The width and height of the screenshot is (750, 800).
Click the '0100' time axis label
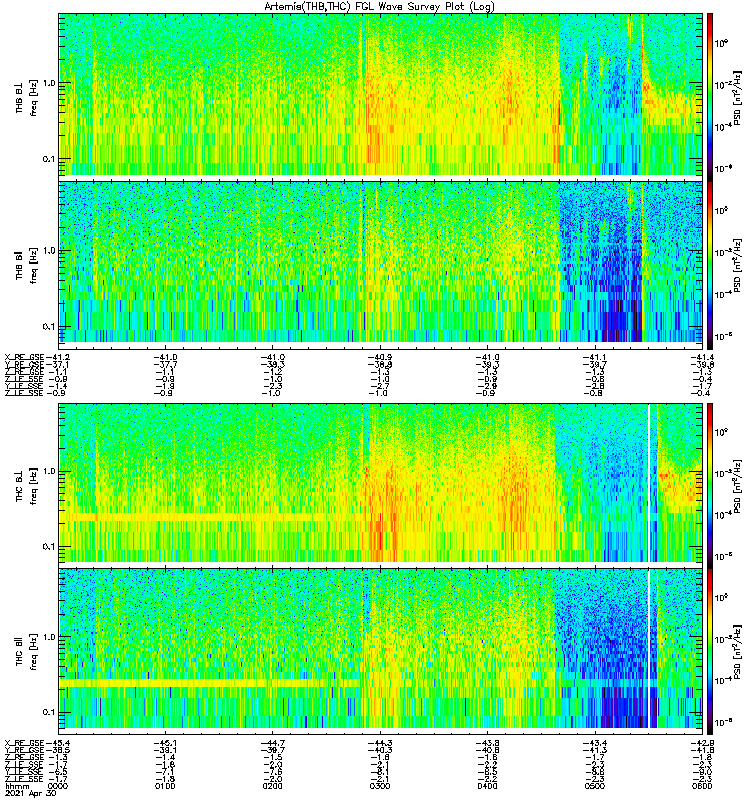coord(165,786)
